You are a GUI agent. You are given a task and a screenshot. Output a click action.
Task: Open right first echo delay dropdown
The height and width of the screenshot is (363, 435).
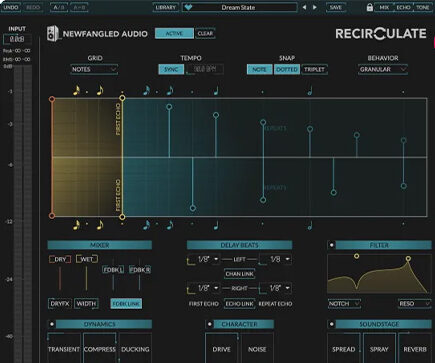coord(203,288)
